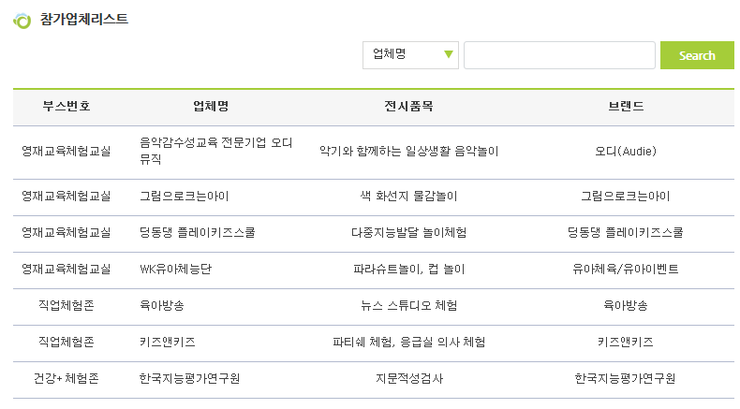This screenshot has height=409, width=740.
Task: Open the WK유아체능단 company entry
Action: pyautogui.click(x=176, y=269)
